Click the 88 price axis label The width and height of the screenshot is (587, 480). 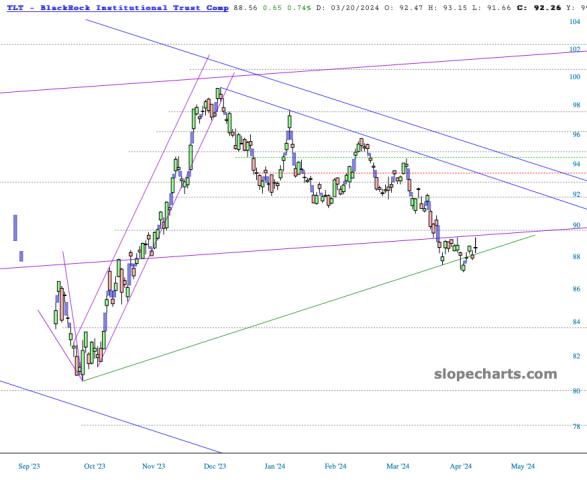(576, 257)
